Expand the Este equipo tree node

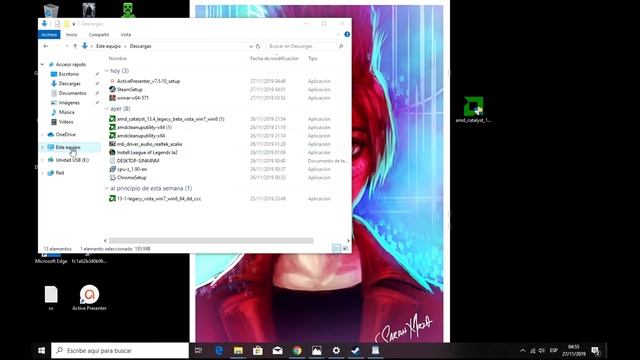coord(42,147)
